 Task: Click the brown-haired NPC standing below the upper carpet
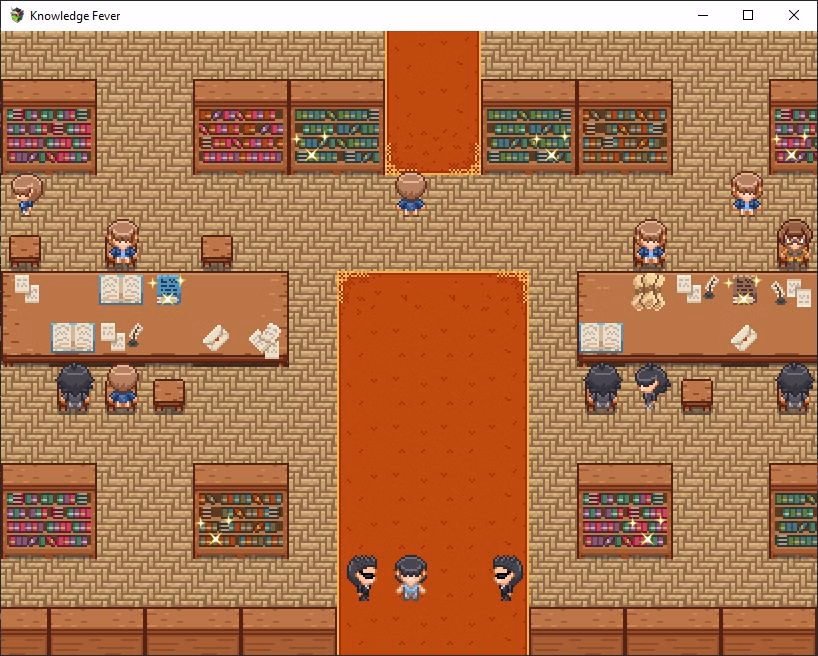[x=411, y=194]
